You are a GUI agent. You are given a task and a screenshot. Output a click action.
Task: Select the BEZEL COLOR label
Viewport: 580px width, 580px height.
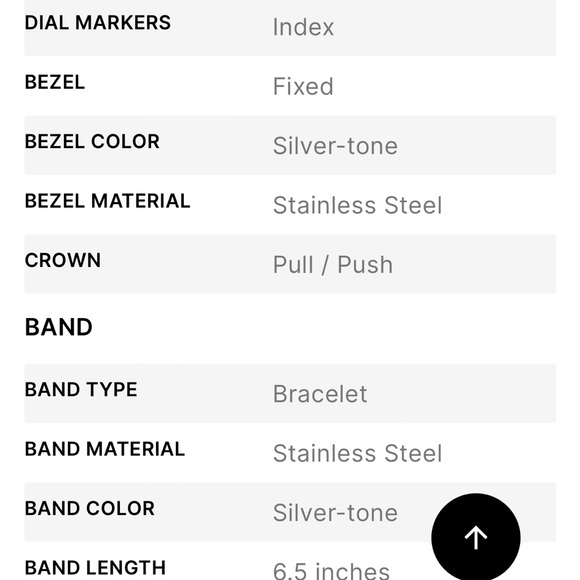(x=92, y=141)
